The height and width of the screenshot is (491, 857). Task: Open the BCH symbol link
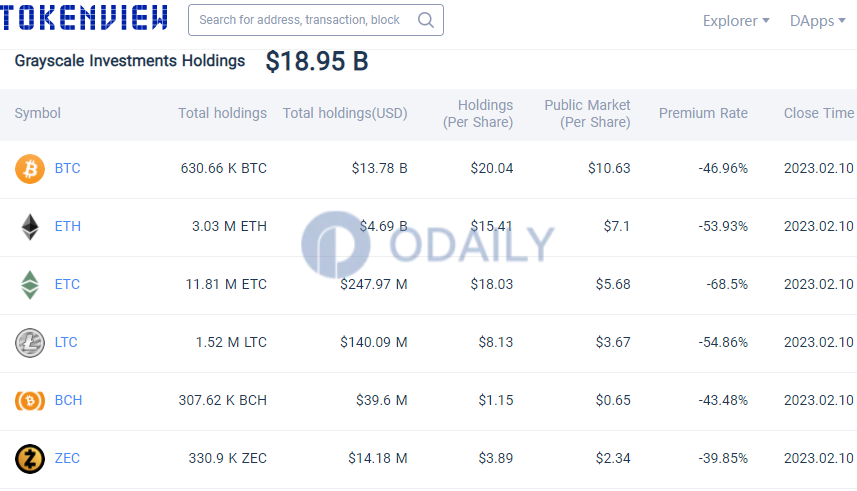point(68,400)
